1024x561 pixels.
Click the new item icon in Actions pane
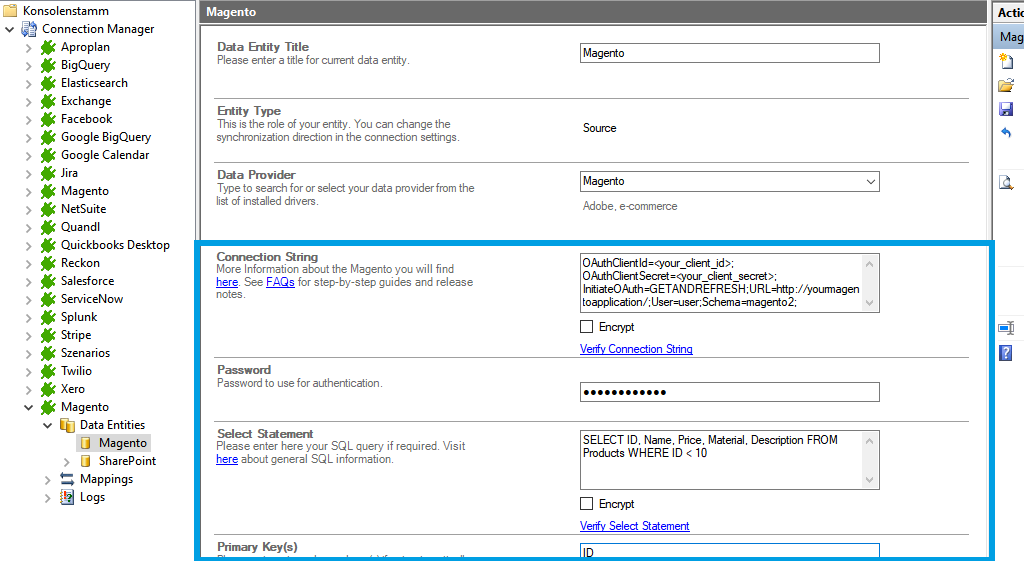tap(1006, 61)
